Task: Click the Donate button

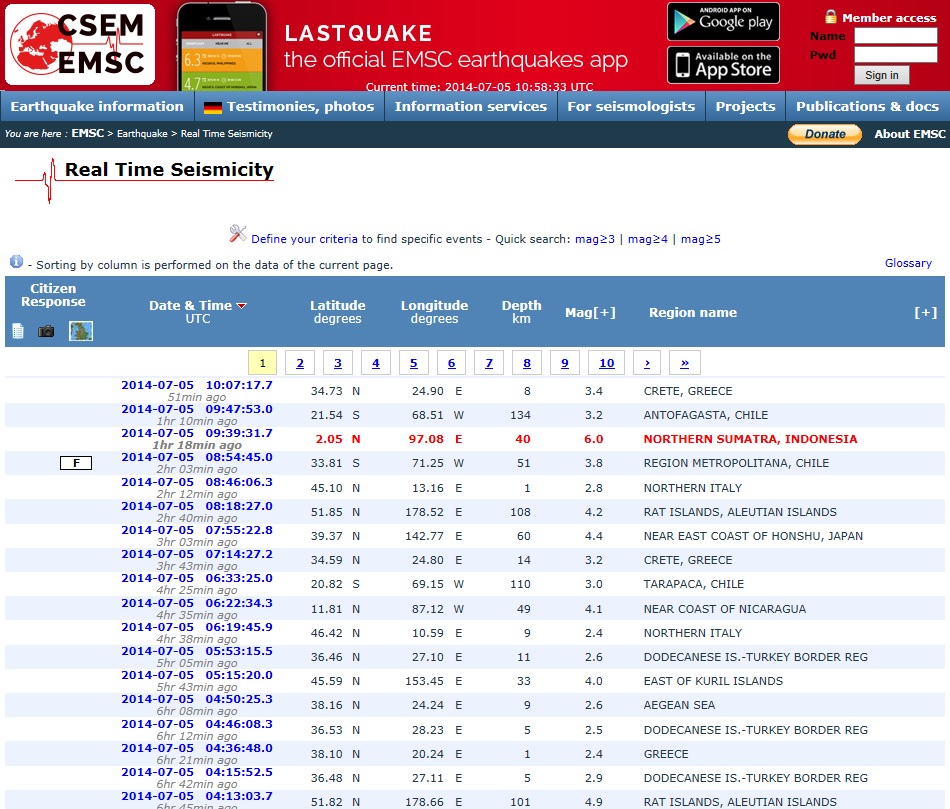Action: click(x=824, y=134)
